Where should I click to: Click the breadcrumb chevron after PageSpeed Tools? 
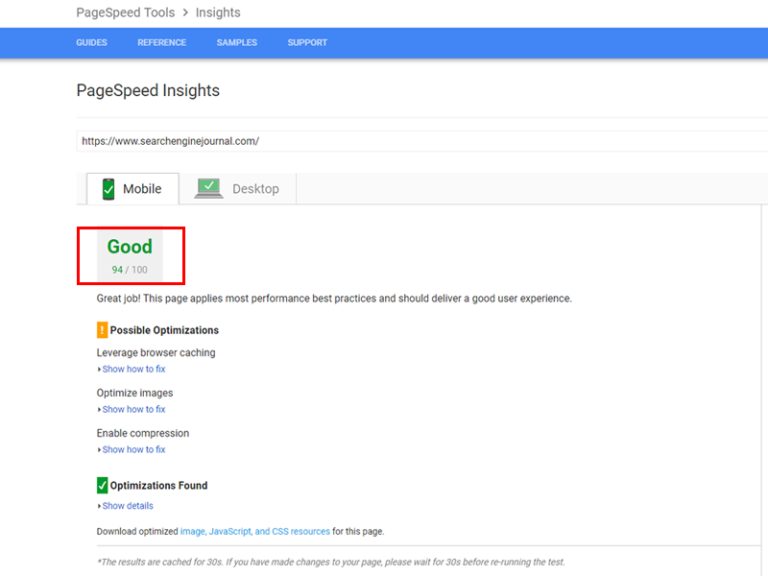pos(185,13)
